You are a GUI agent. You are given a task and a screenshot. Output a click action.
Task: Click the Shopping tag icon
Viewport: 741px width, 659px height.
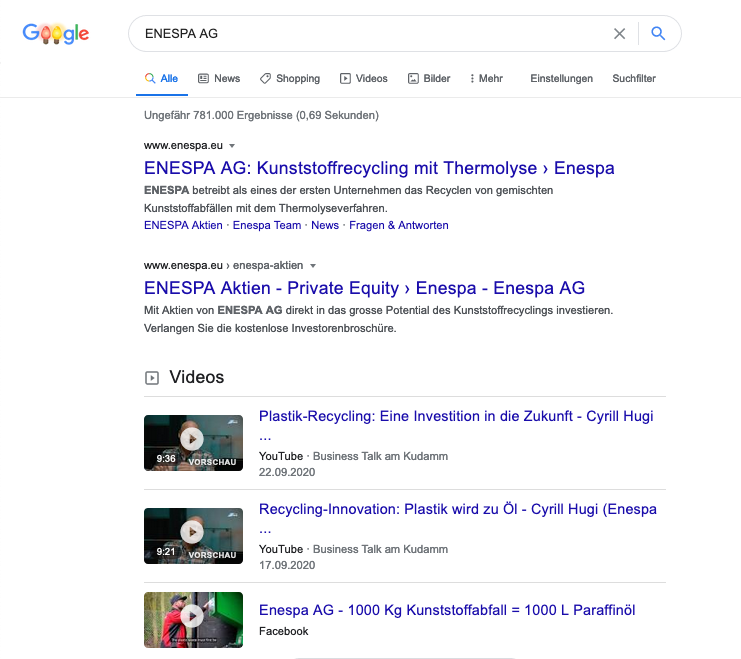click(x=265, y=78)
